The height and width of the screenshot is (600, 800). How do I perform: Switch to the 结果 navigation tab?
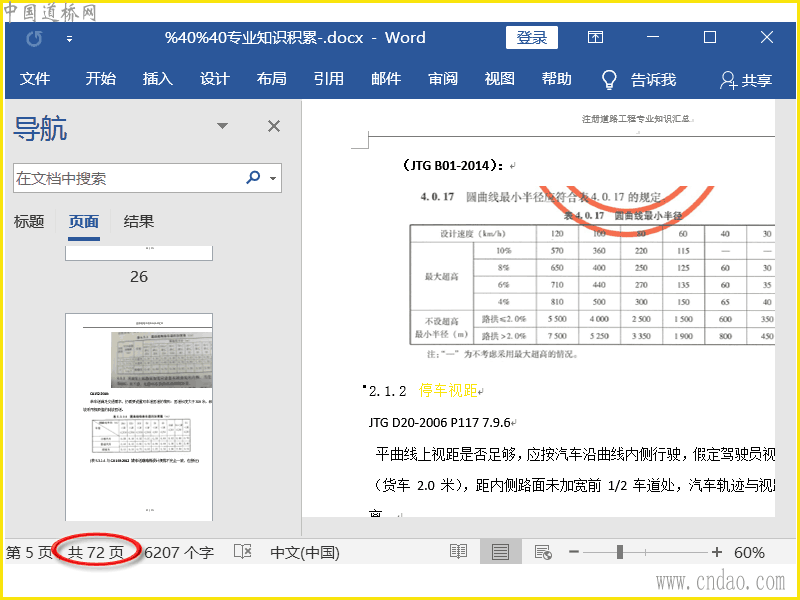[x=139, y=221]
